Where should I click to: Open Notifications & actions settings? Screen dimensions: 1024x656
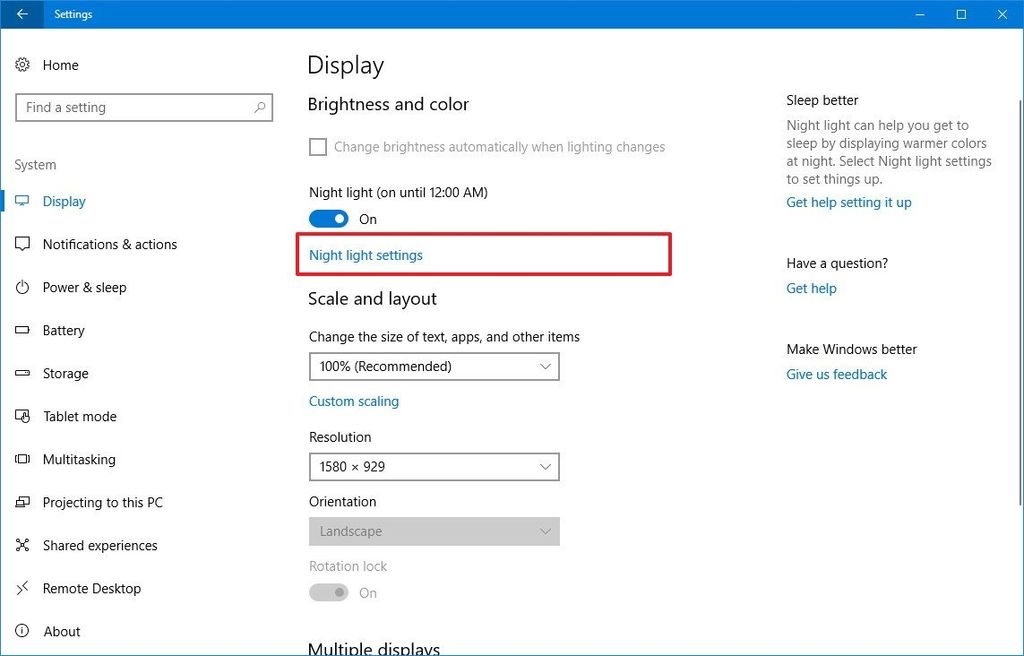[x=108, y=244]
